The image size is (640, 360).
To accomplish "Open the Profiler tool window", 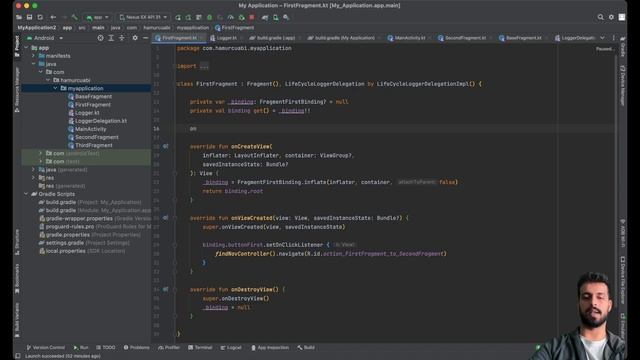I will point(169,348).
